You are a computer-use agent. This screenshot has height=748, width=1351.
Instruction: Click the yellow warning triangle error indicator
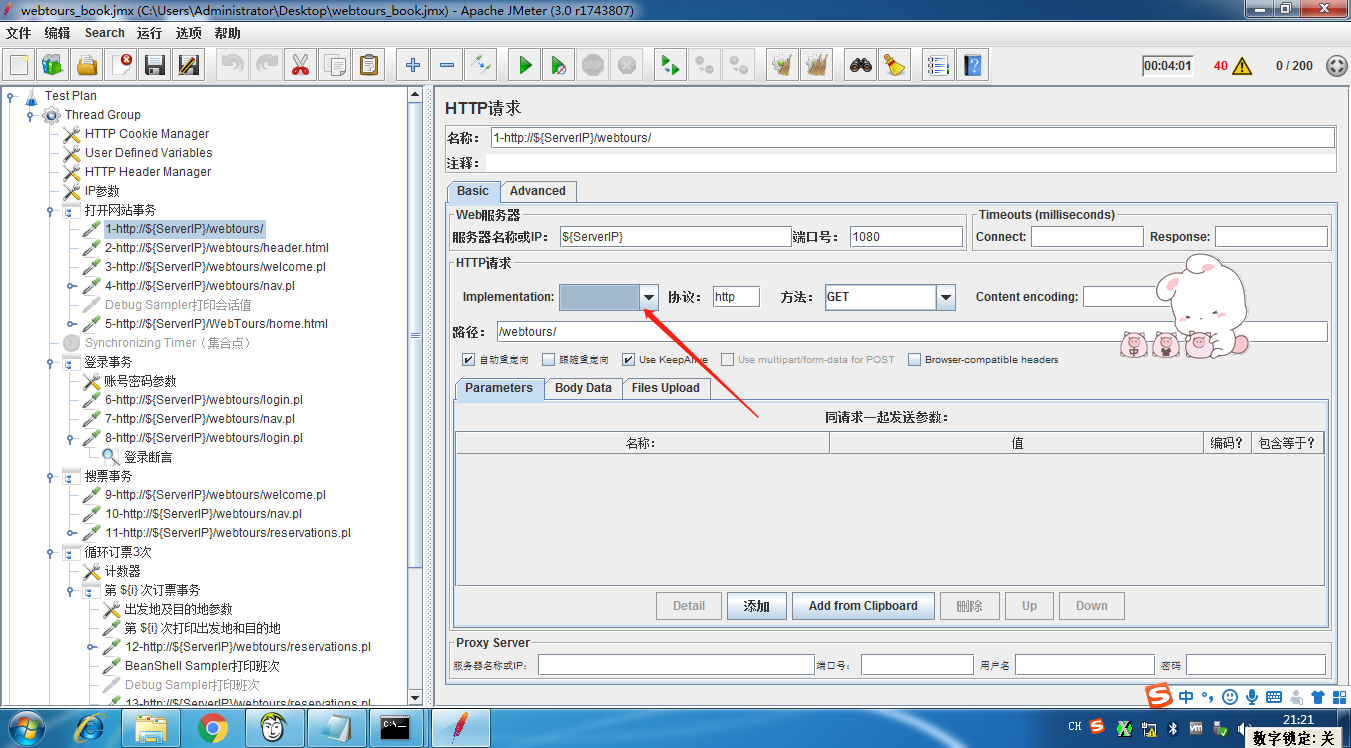1242,66
